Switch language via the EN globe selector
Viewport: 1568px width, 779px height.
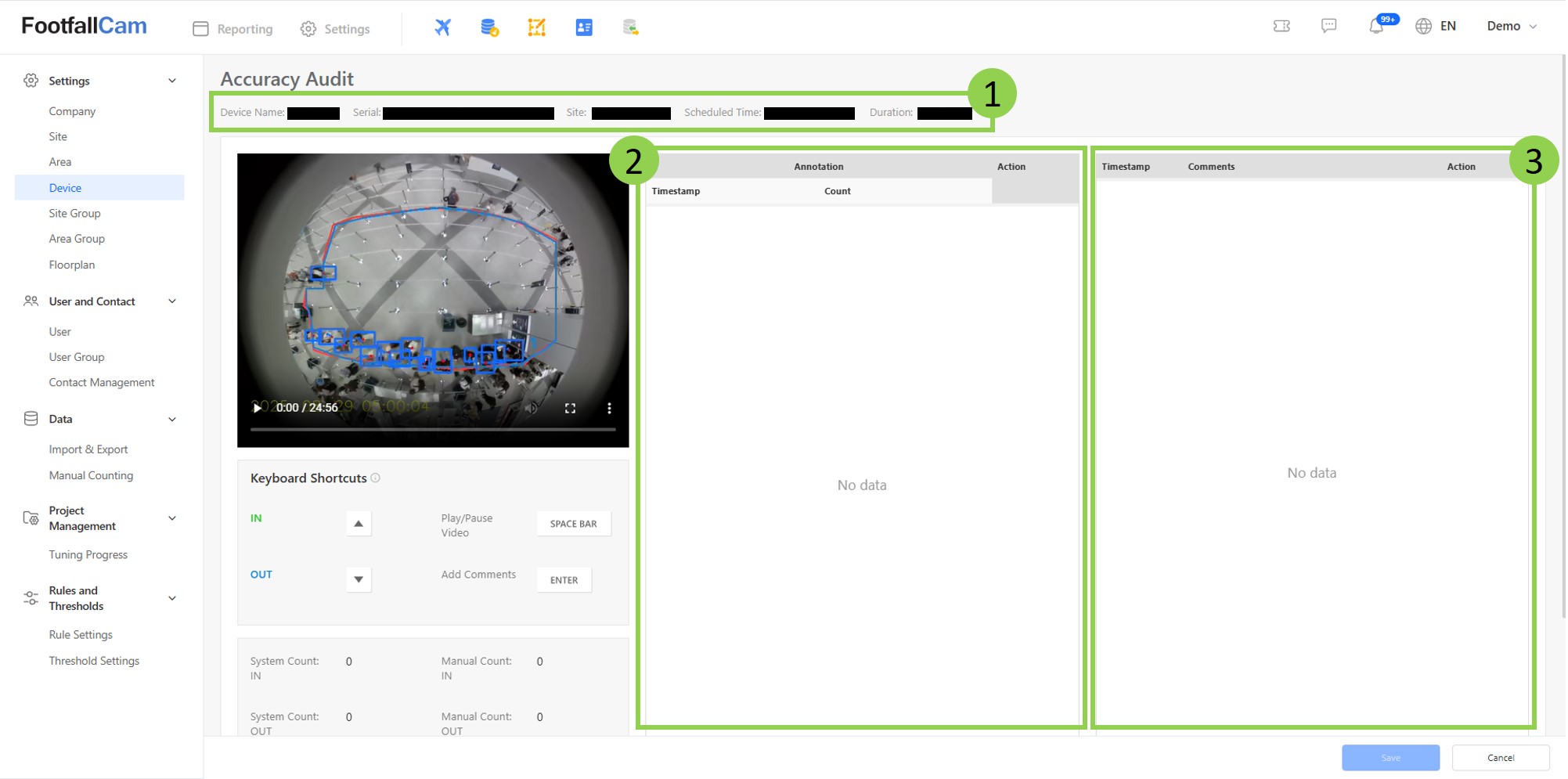(1436, 26)
